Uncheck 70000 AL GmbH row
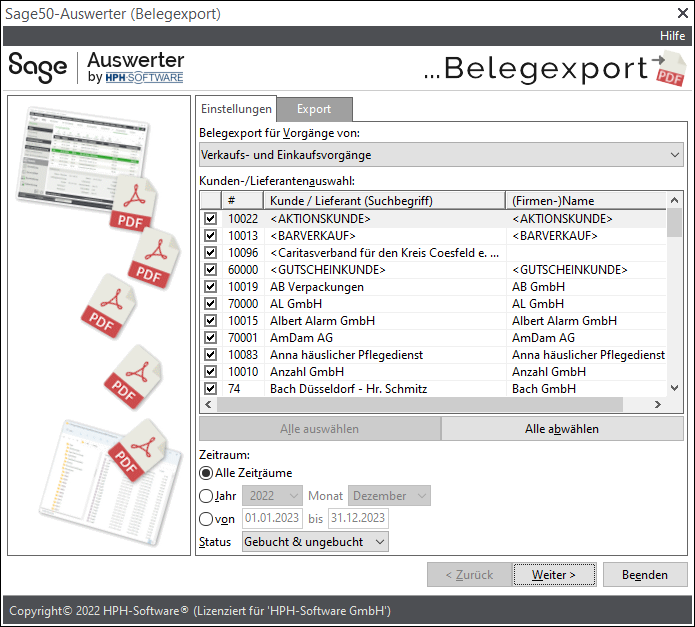The height and width of the screenshot is (627, 695). (x=210, y=304)
